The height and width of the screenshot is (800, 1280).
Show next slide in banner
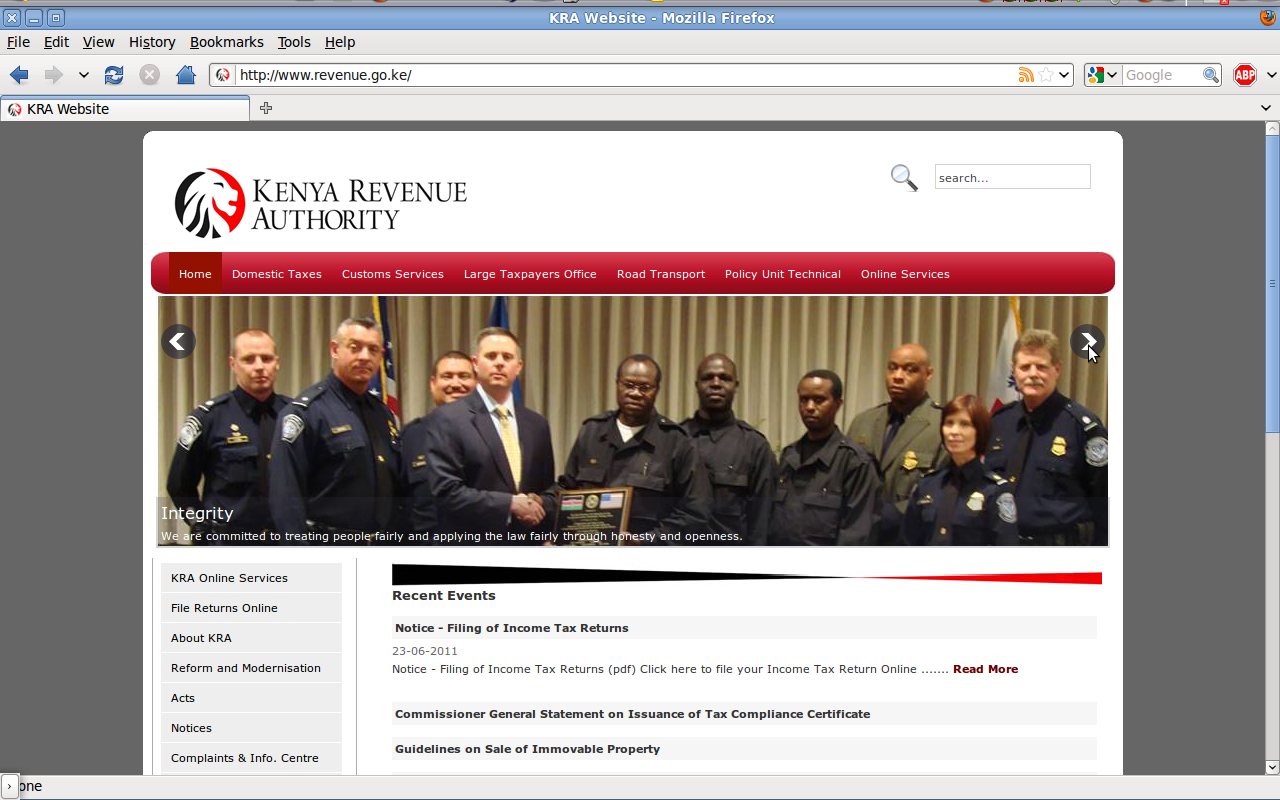pos(1087,341)
